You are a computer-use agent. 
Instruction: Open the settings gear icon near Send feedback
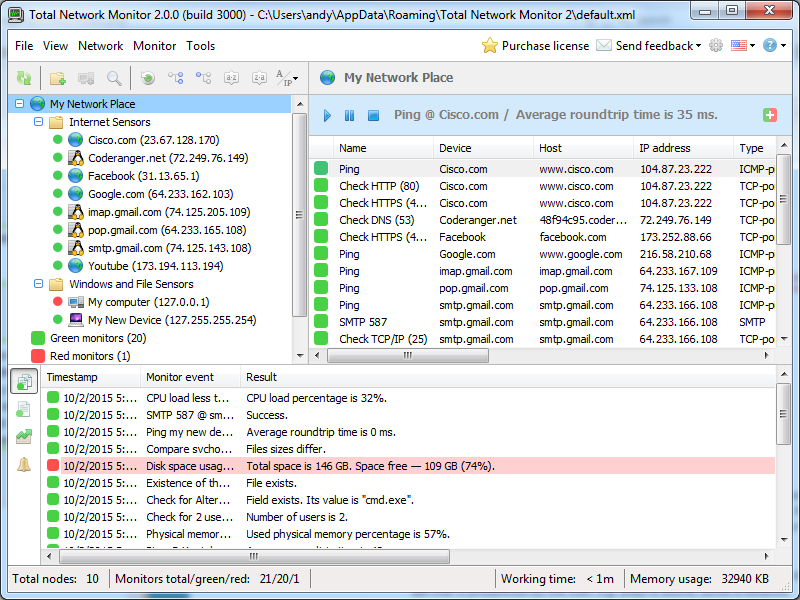pos(716,45)
